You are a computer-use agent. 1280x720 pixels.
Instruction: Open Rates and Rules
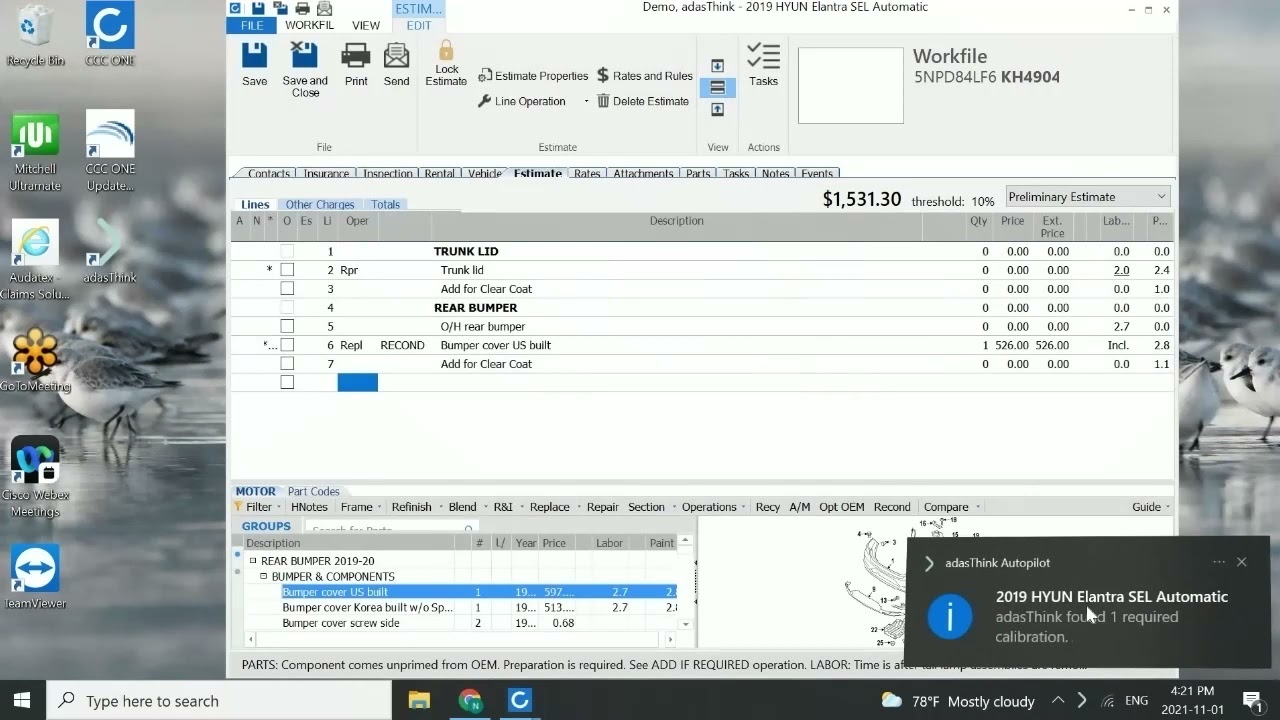click(x=644, y=76)
